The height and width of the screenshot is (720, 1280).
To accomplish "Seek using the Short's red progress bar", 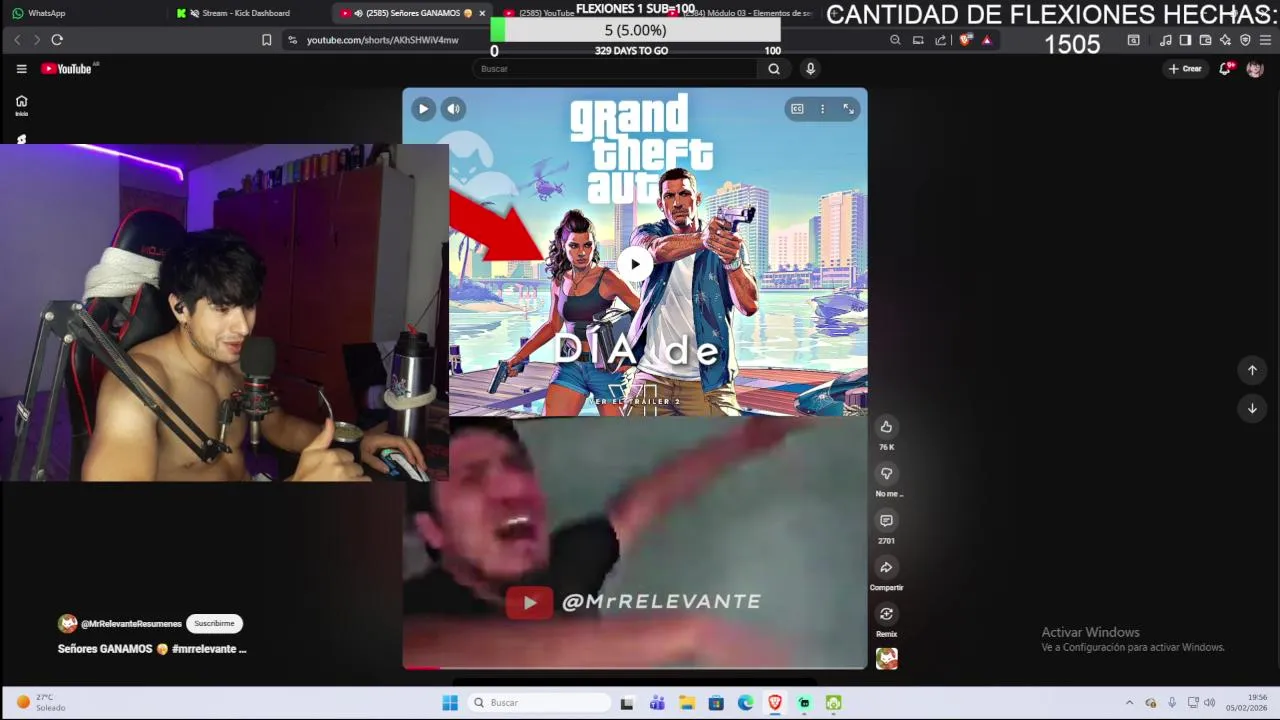I will (634, 667).
